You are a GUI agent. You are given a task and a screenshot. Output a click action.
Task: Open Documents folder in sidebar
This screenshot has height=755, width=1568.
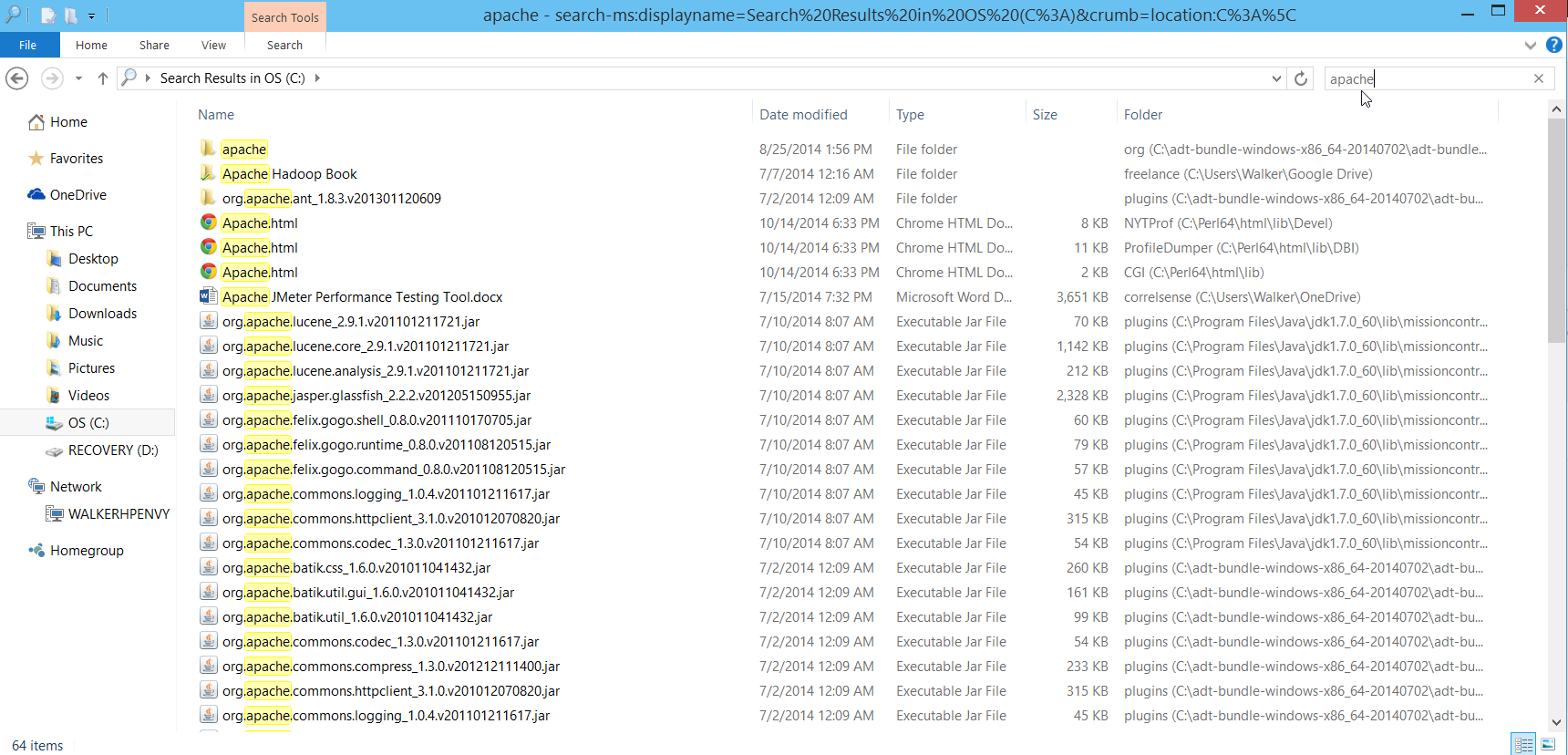pyautogui.click(x=102, y=286)
